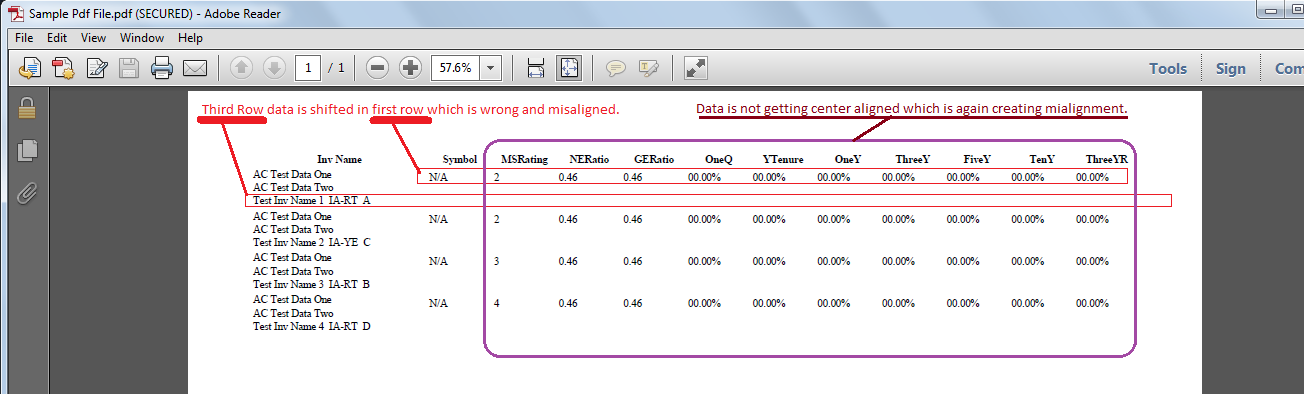
Task: Click the 'TenY' column header
Action: point(1042,159)
